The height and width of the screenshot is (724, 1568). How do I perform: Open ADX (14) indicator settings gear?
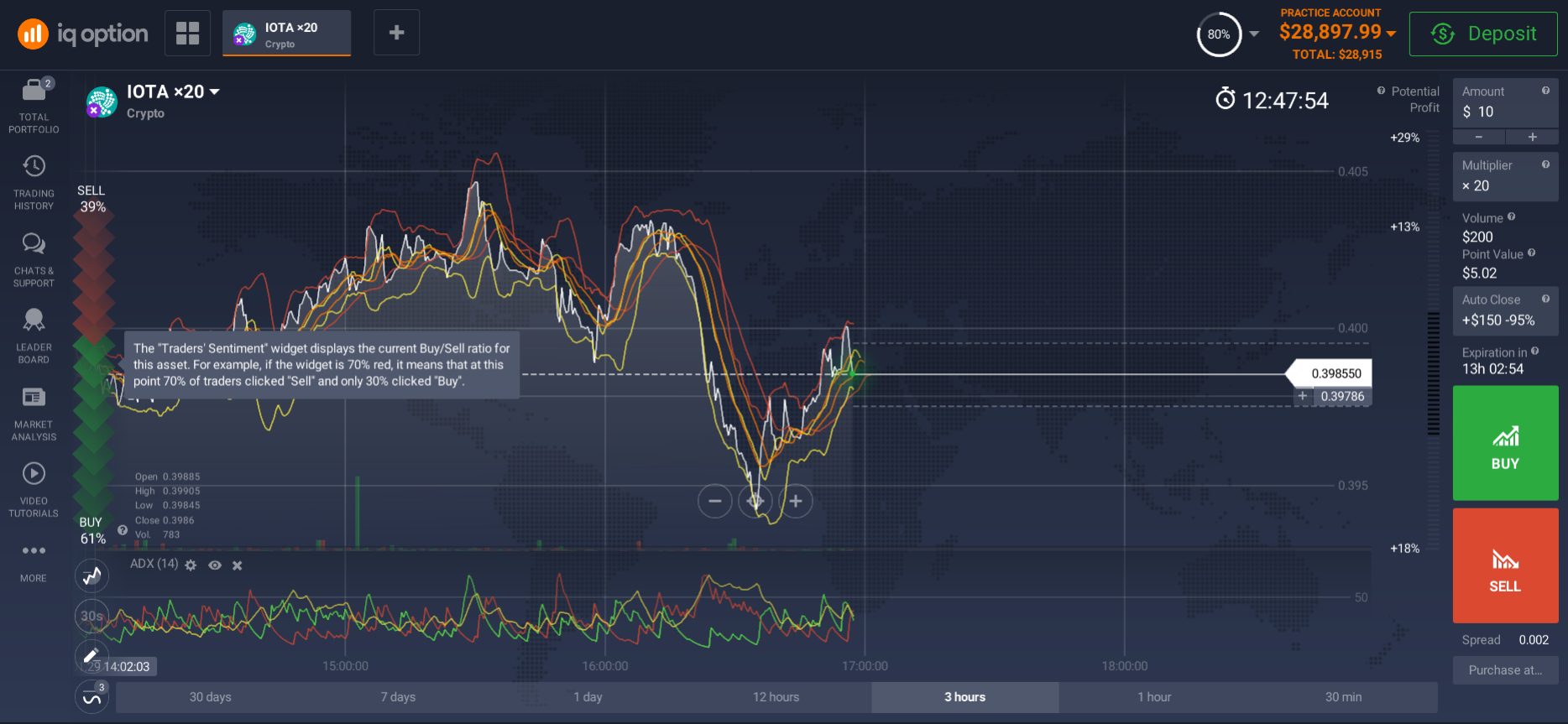pos(191,565)
